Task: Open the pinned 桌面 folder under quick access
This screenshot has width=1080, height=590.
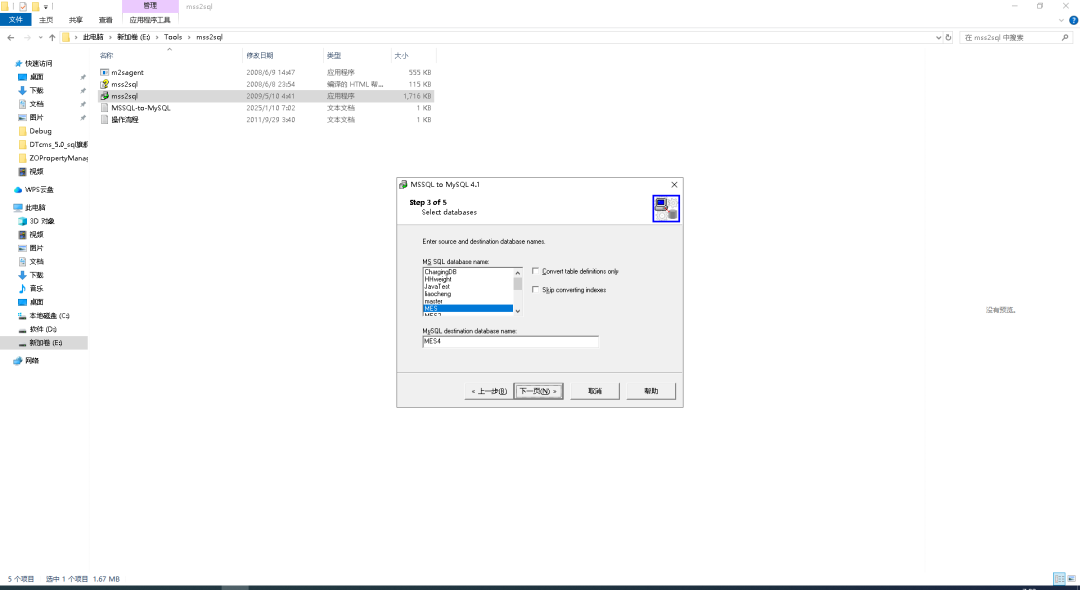Action: 37,77
